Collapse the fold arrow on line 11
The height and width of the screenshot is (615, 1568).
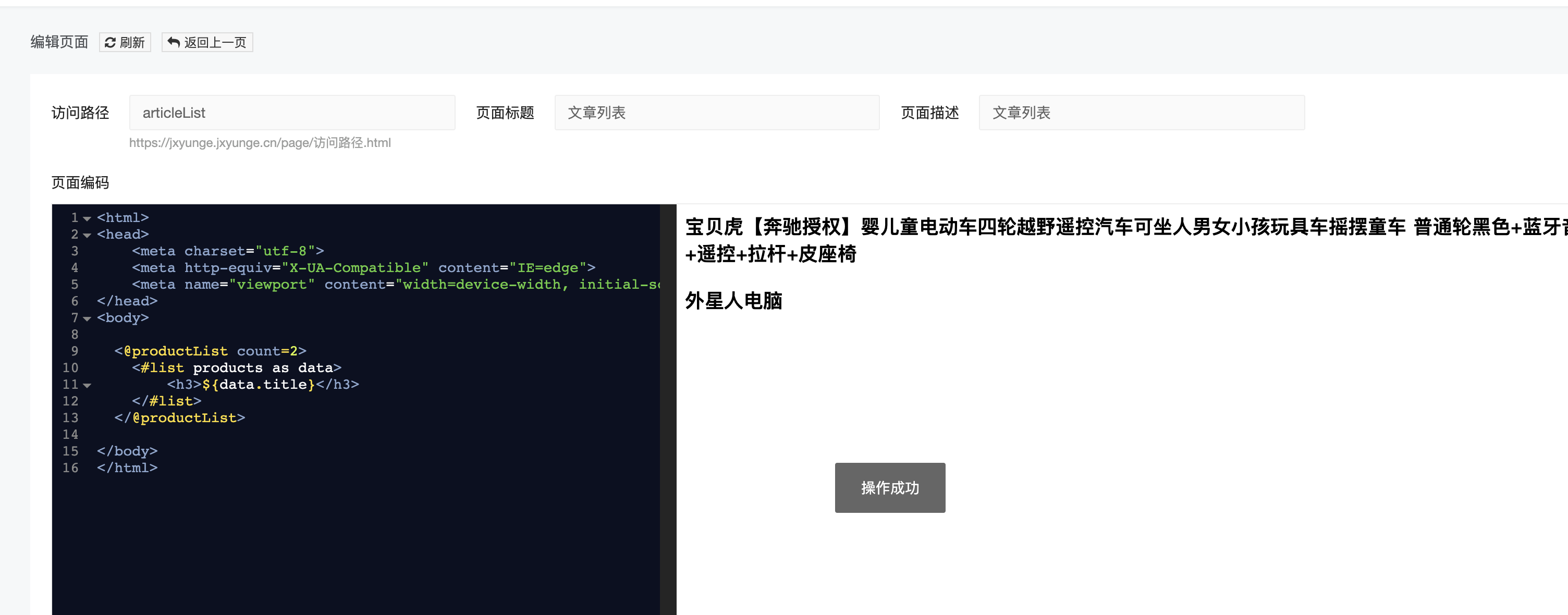[x=87, y=385]
